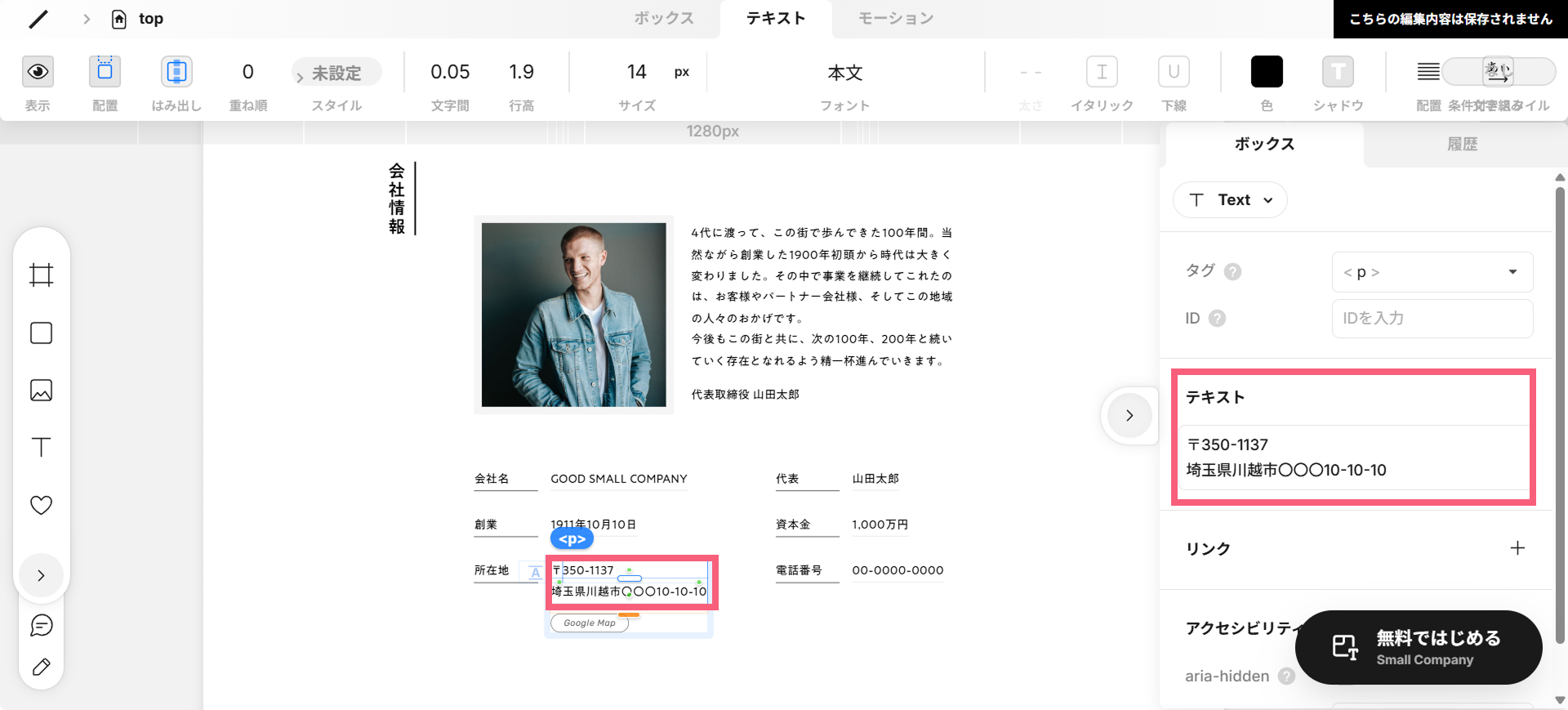Toggle the 表示 eye visibility button

click(38, 72)
